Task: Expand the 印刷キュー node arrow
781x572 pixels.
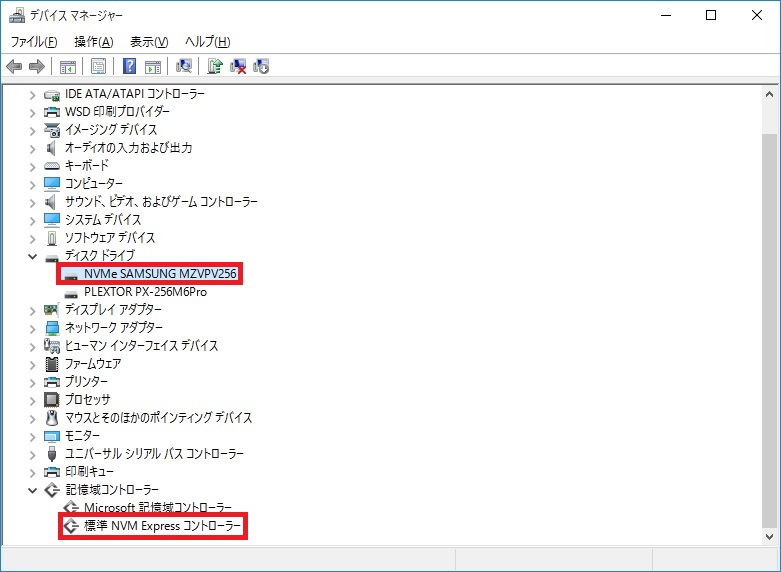Action: 32,472
